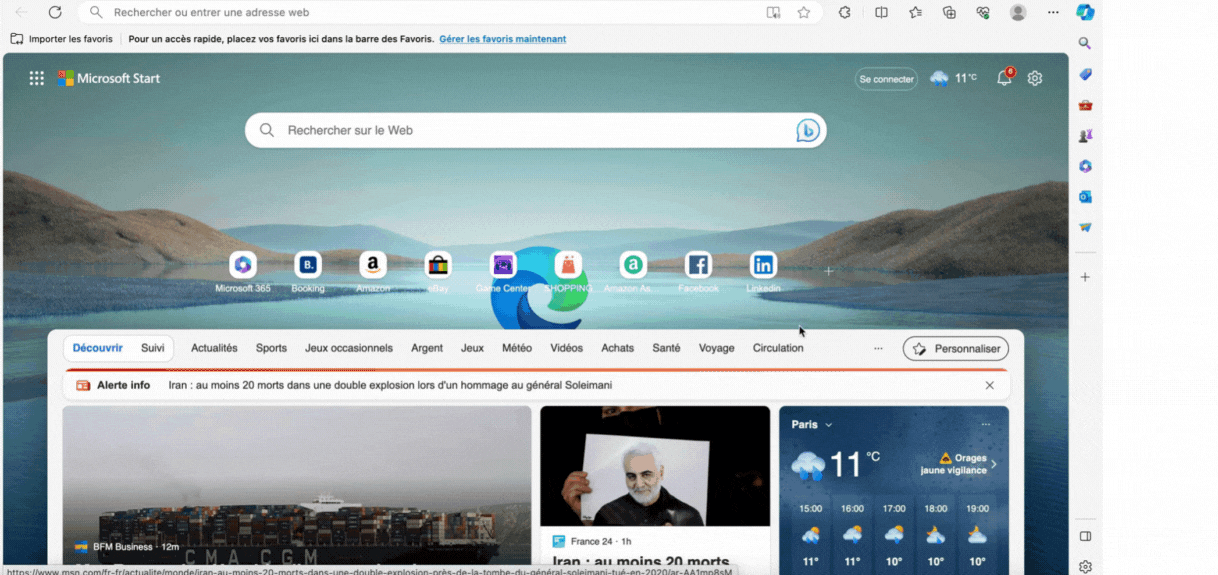Open Copilot from the top-right sidebar icon
This screenshot has height=575, width=1218.
(x=1085, y=12)
